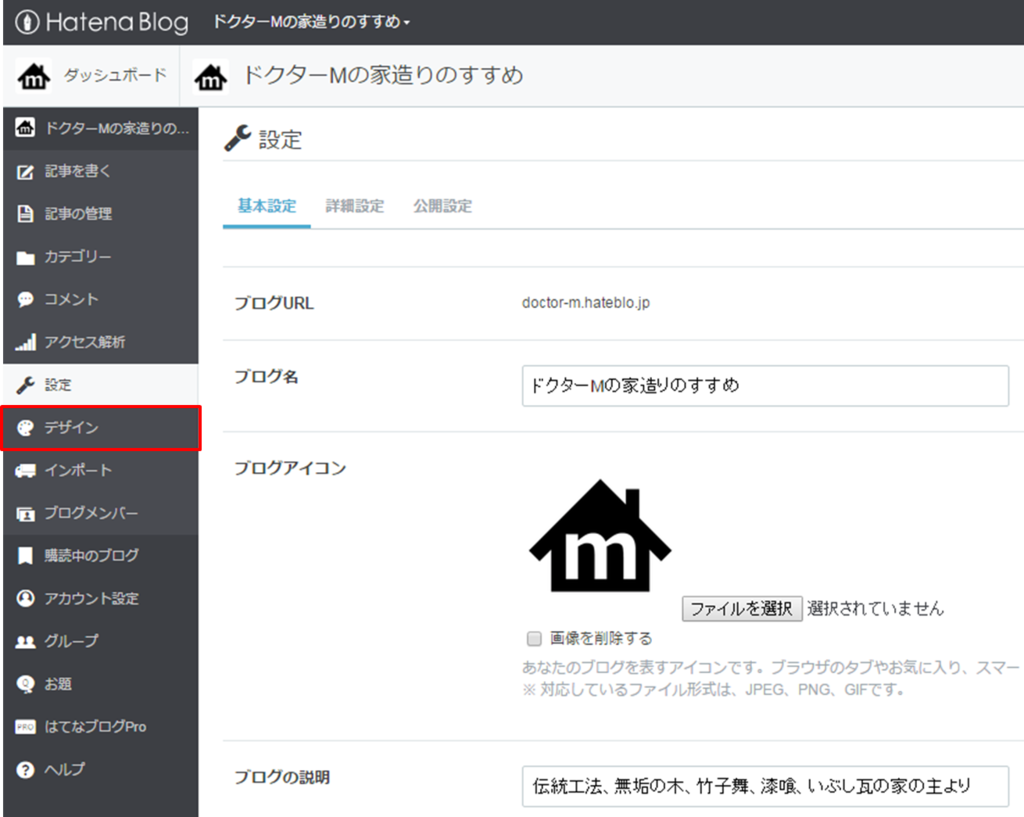Click the sidebar blog house icon at top
The width and height of the screenshot is (1024, 817).
coord(25,128)
